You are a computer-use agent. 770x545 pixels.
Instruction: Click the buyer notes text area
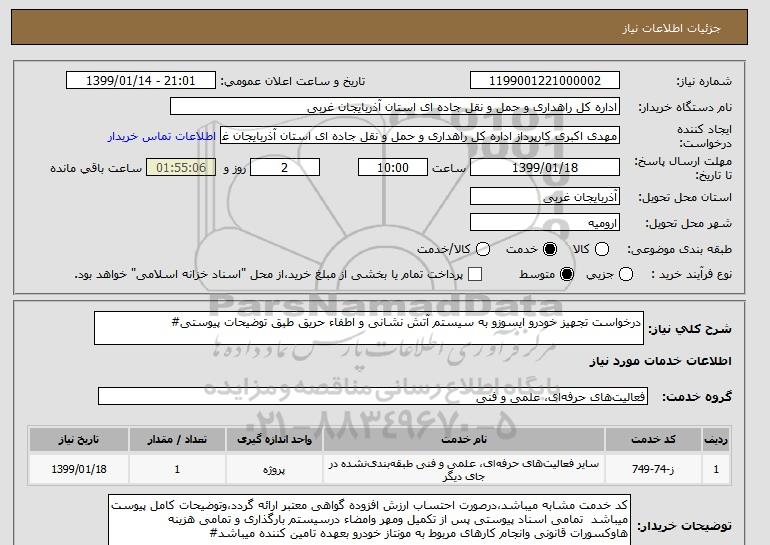(369, 520)
